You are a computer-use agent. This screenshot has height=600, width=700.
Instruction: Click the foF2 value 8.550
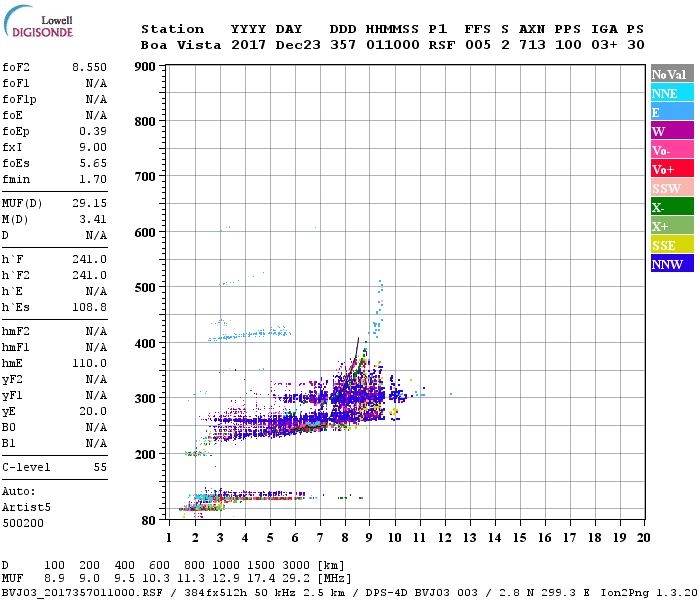(x=89, y=67)
